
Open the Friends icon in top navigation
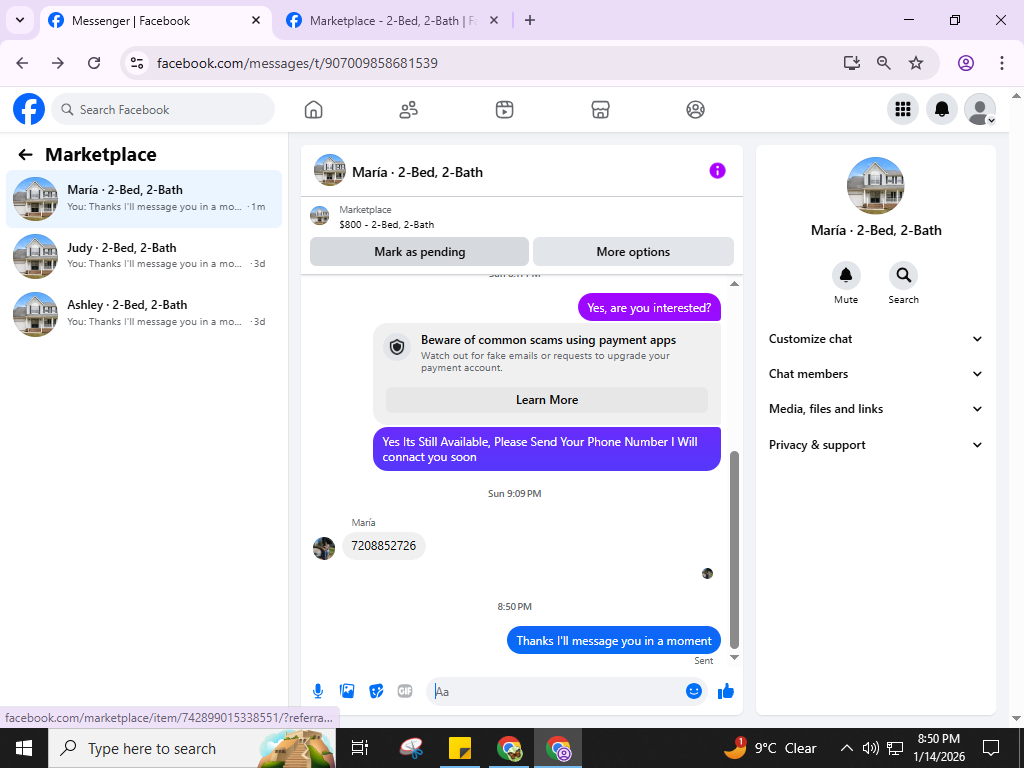(x=409, y=110)
